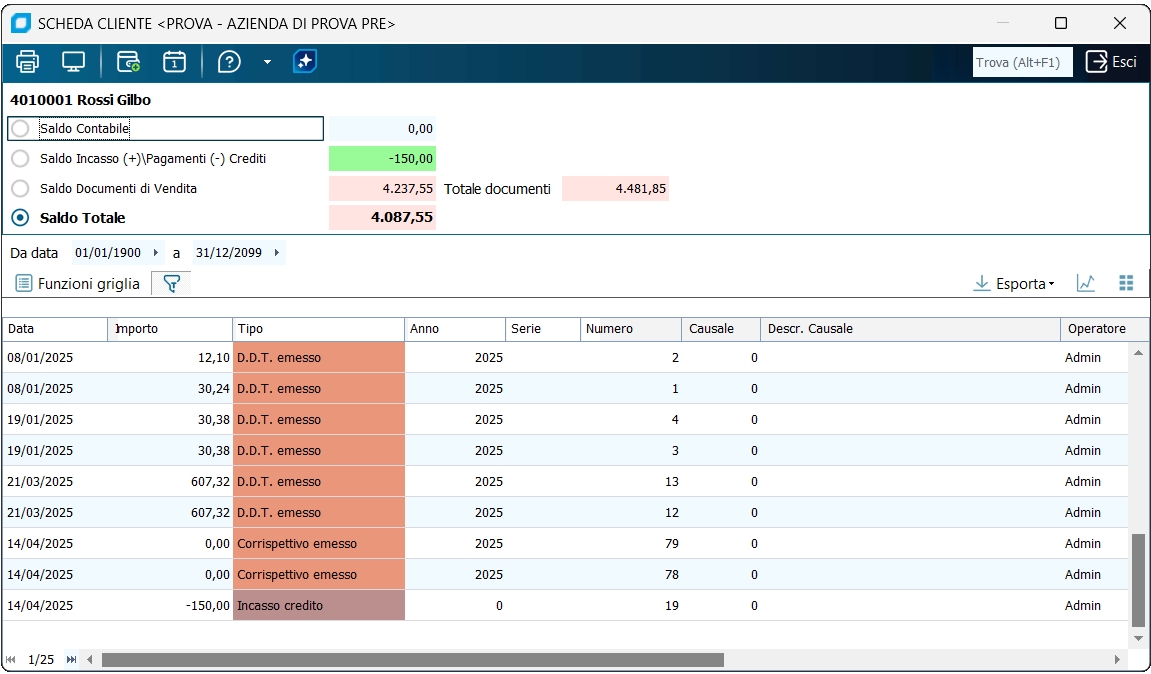Click the horizontal scrollbar at the bottom
Viewport: 1151px width, 674px height.
tap(412, 660)
